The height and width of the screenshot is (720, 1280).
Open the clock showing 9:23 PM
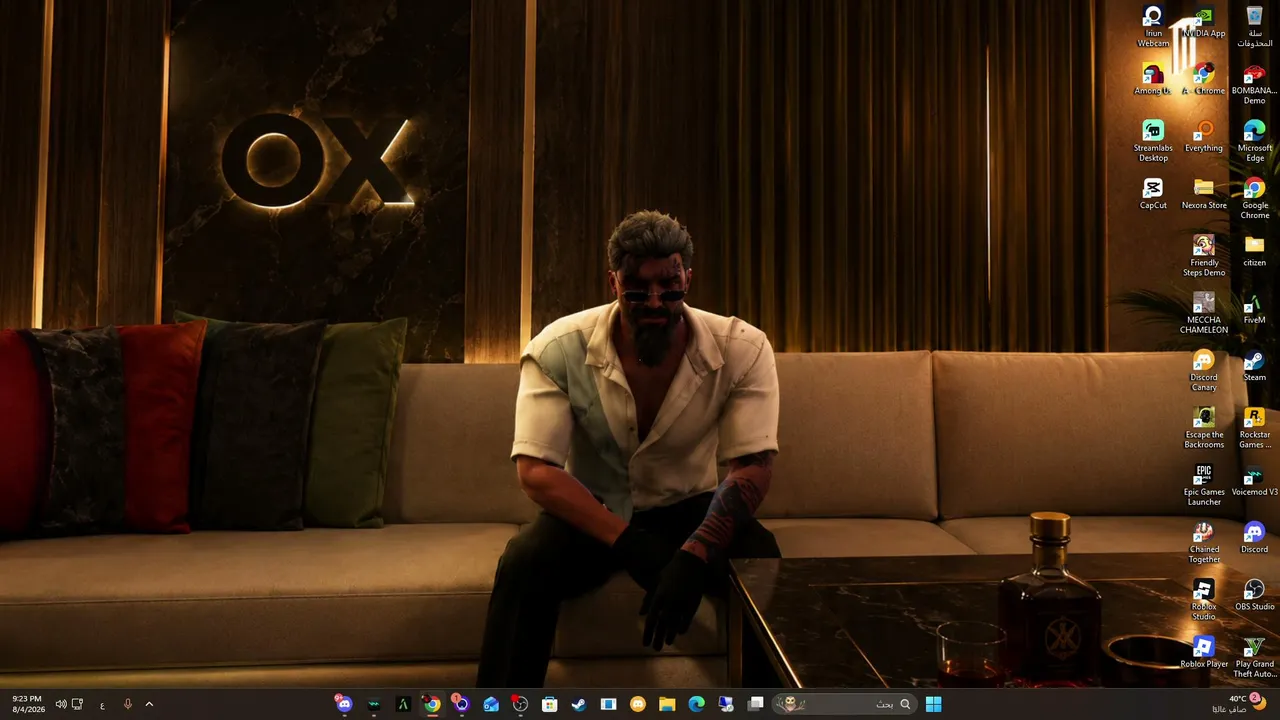pyautogui.click(x=27, y=704)
